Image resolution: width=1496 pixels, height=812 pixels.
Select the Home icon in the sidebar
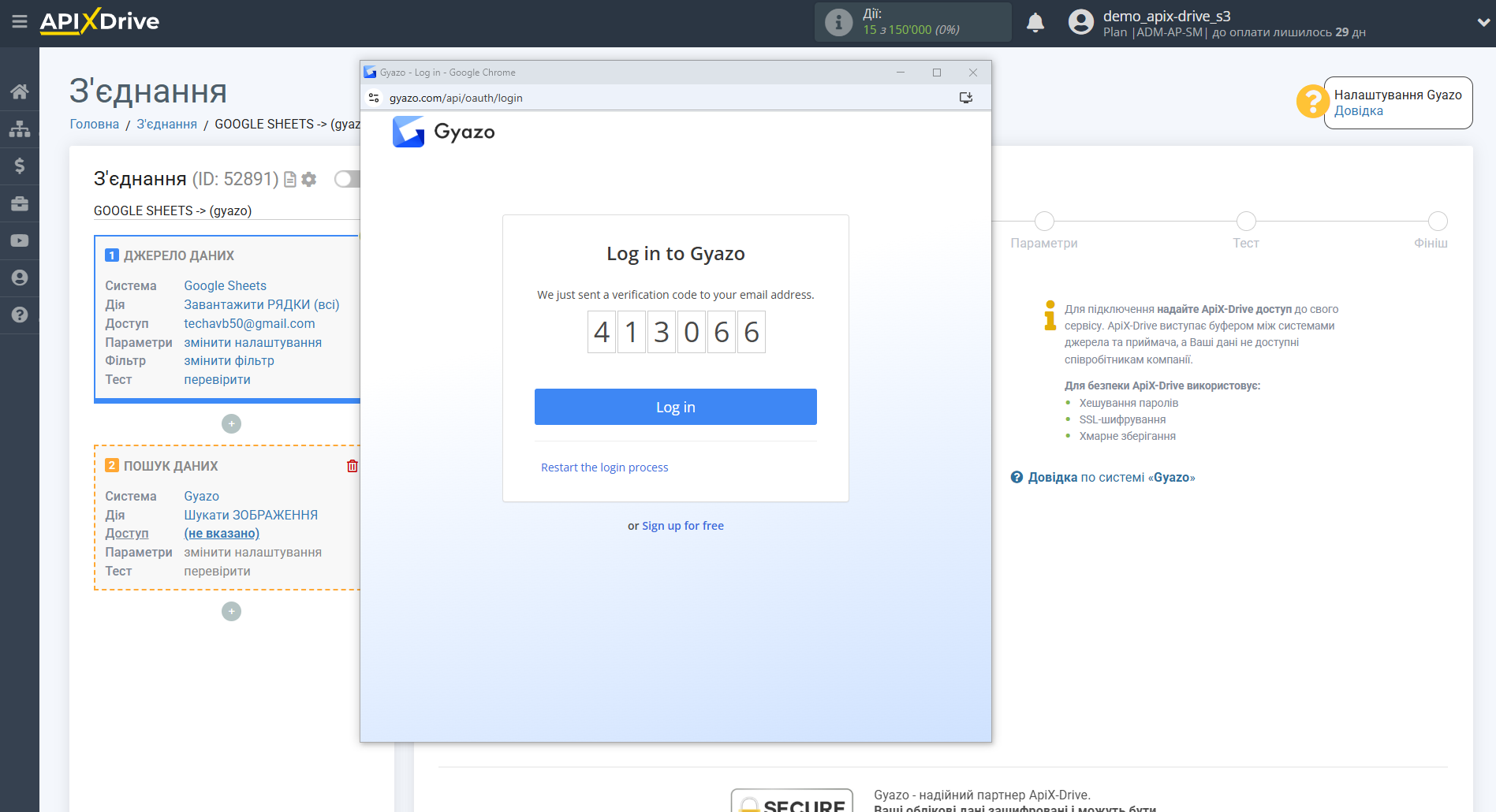click(20, 91)
